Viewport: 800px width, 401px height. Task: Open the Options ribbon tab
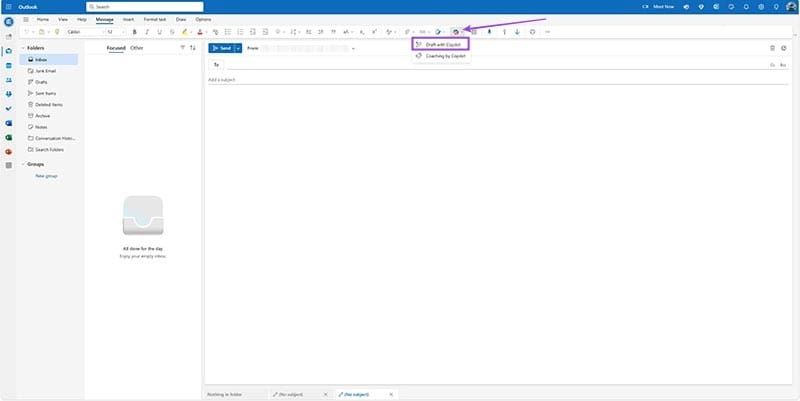(x=203, y=19)
